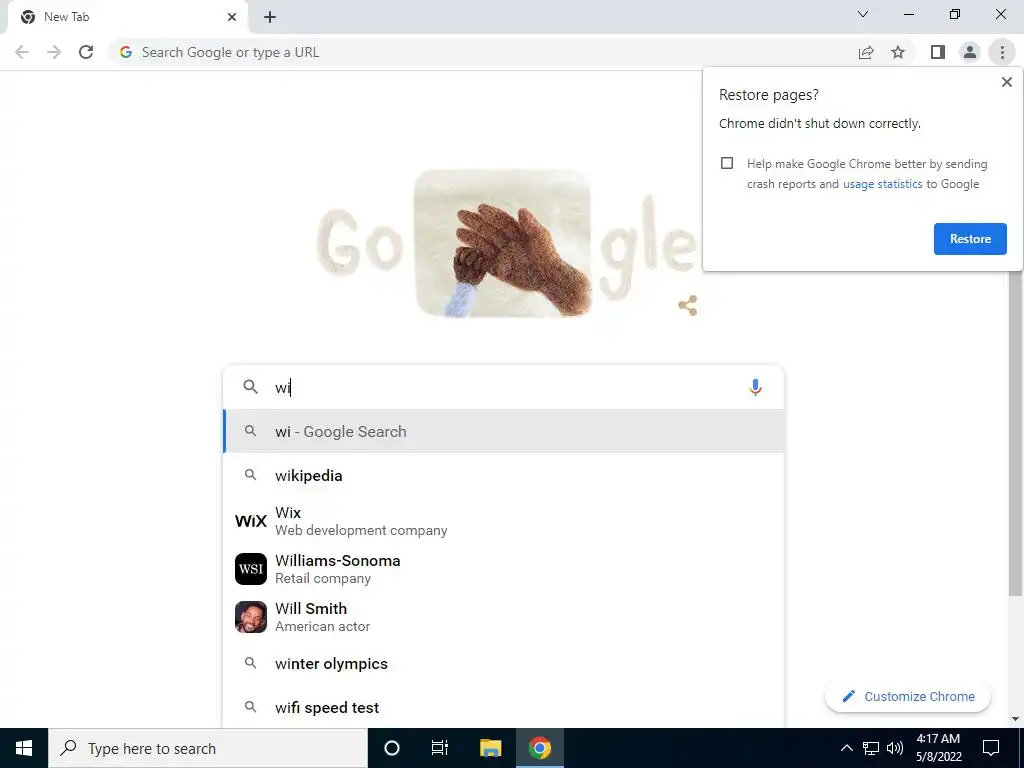Dismiss the Restore pages popup

[1006, 82]
